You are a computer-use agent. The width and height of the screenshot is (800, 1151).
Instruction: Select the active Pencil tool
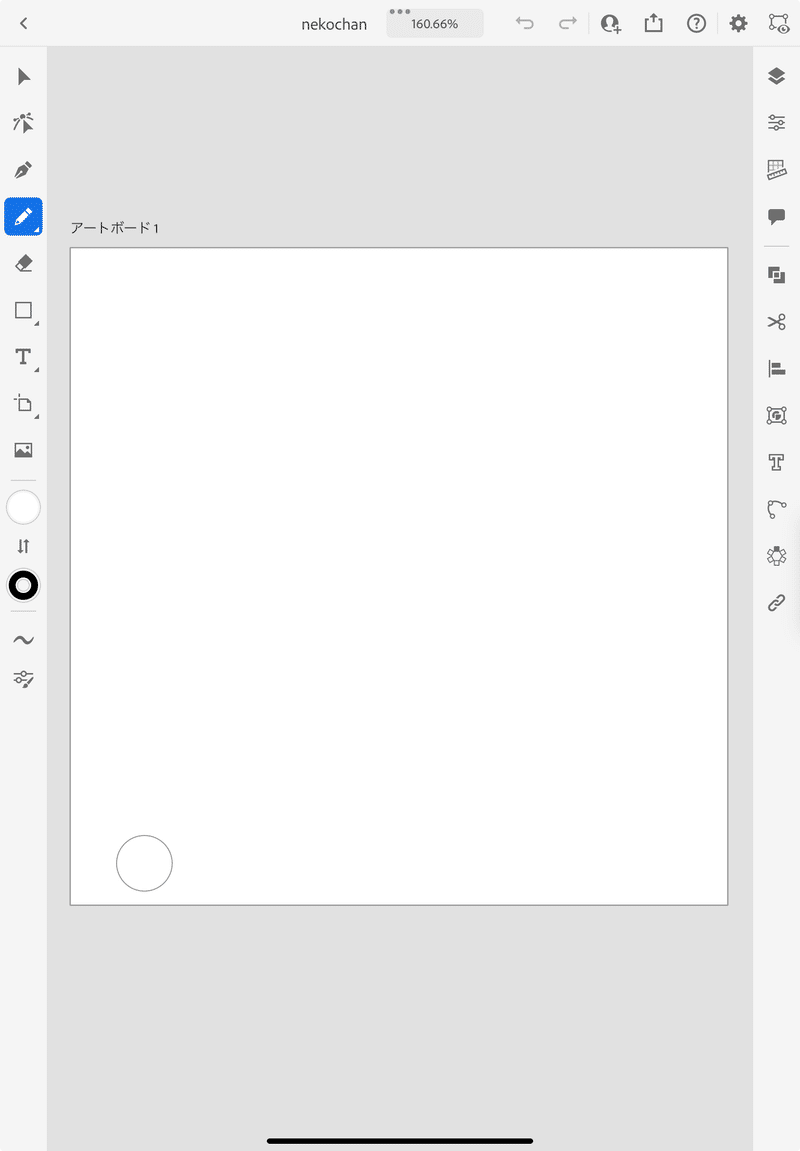click(x=23, y=217)
